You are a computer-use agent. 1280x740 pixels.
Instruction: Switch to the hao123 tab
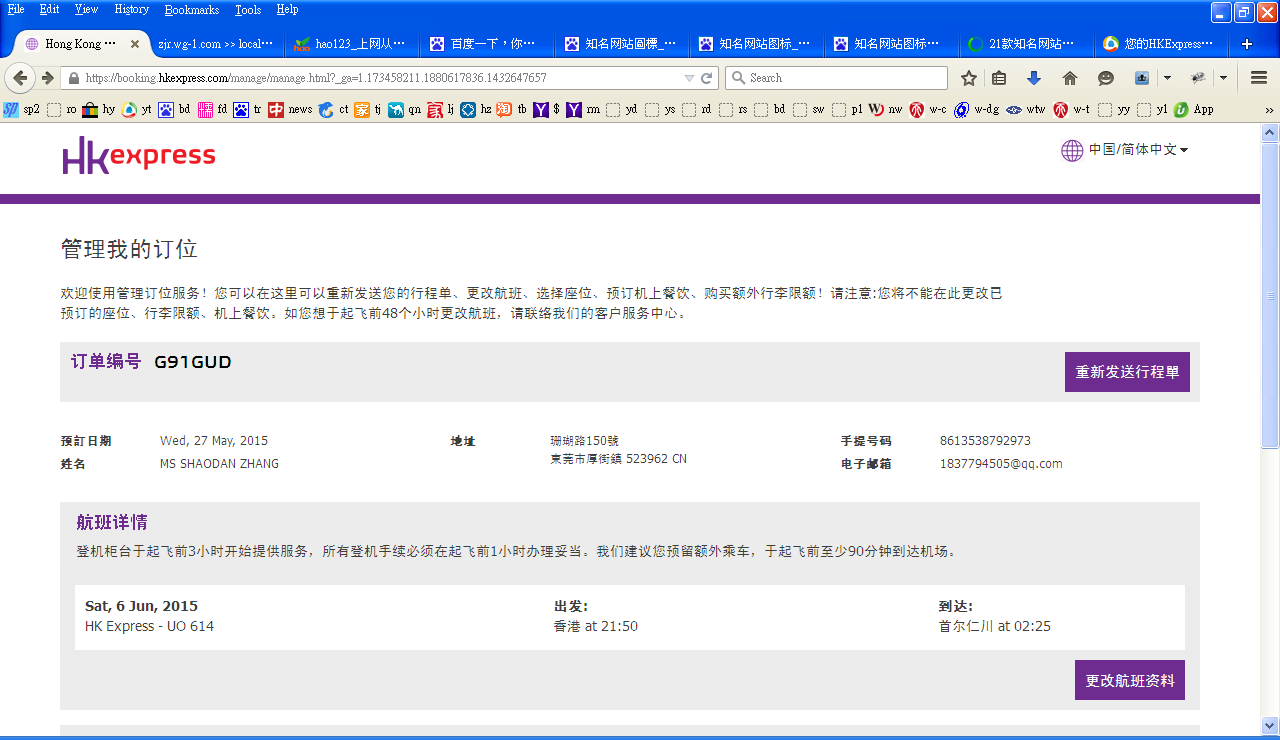pos(350,44)
